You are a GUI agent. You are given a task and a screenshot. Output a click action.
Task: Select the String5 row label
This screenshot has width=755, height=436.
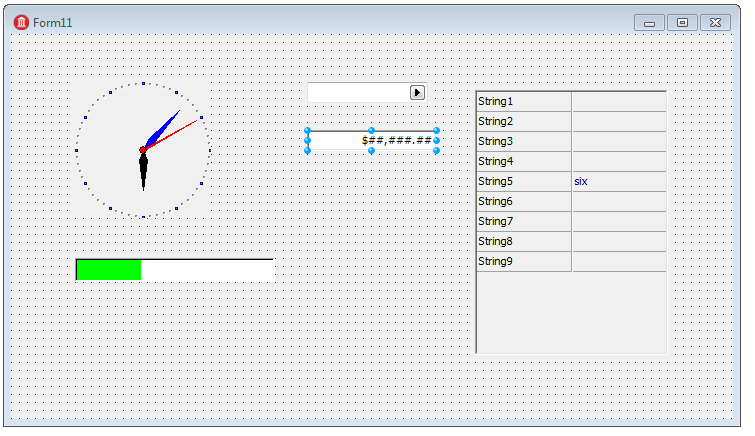523,182
